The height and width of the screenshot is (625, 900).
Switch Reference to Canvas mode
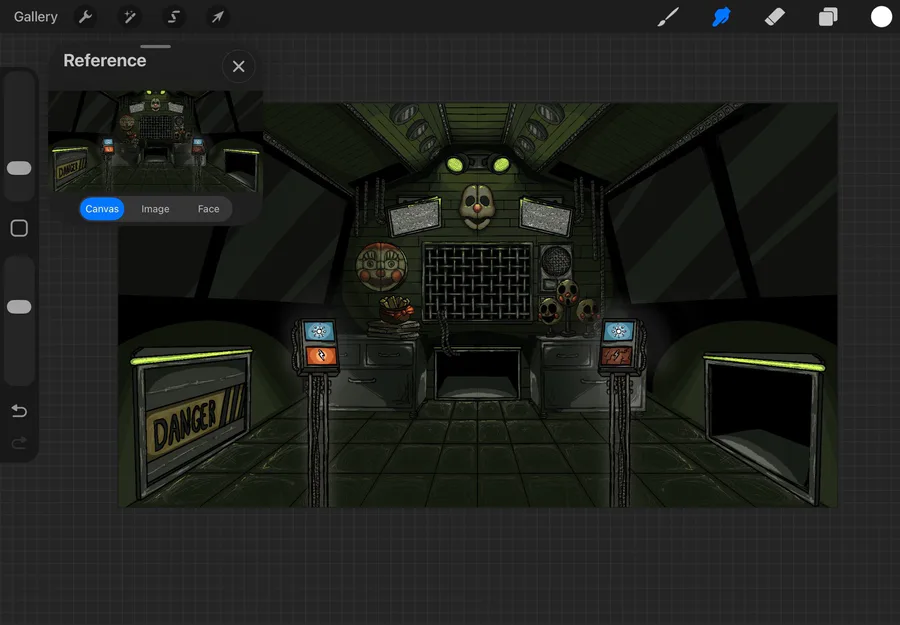[102, 209]
